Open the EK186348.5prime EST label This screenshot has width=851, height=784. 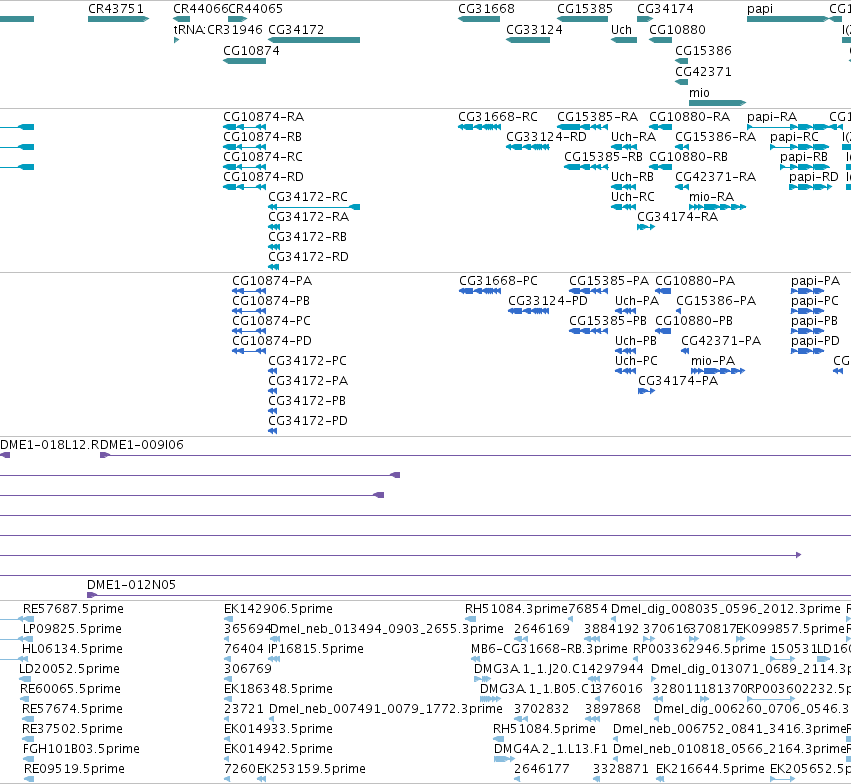coord(278,689)
